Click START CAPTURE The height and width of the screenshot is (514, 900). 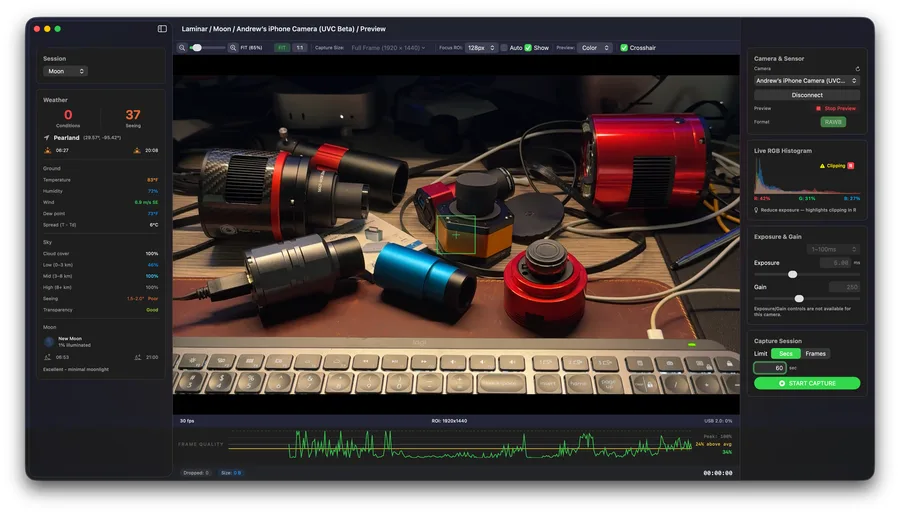806,383
